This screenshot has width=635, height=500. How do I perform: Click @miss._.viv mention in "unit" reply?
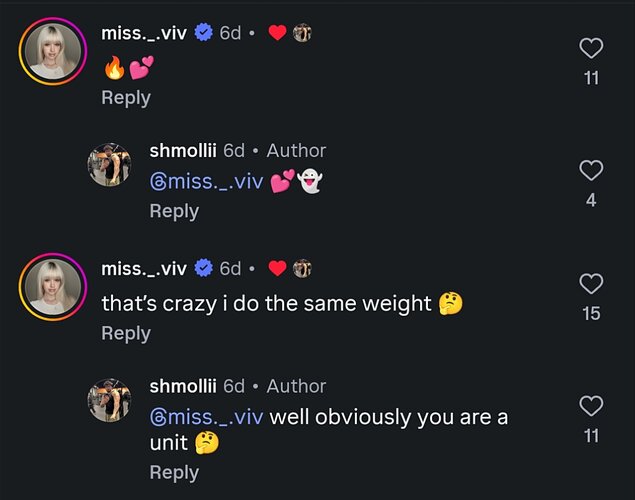coord(207,417)
